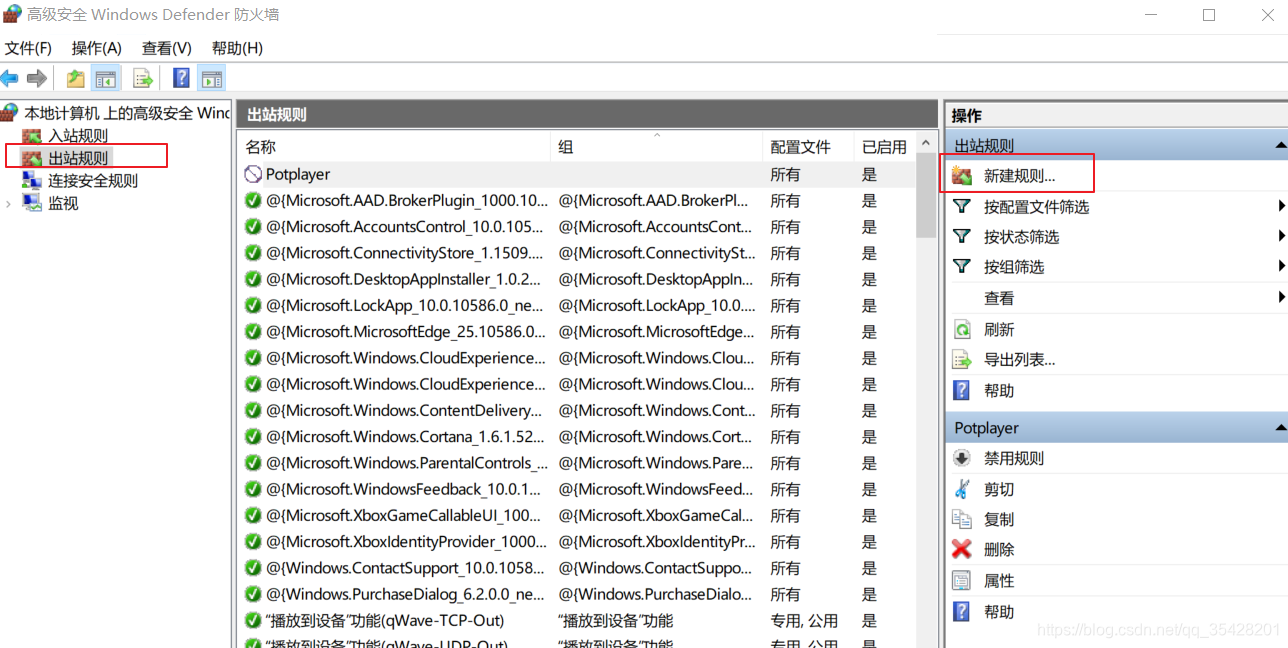Select the @{Microsoft.Windows.Cortana_1.6.1.52 rule row
Viewport: 1288px width, 648px height.
pyautogui.click(x=577, y=436)
